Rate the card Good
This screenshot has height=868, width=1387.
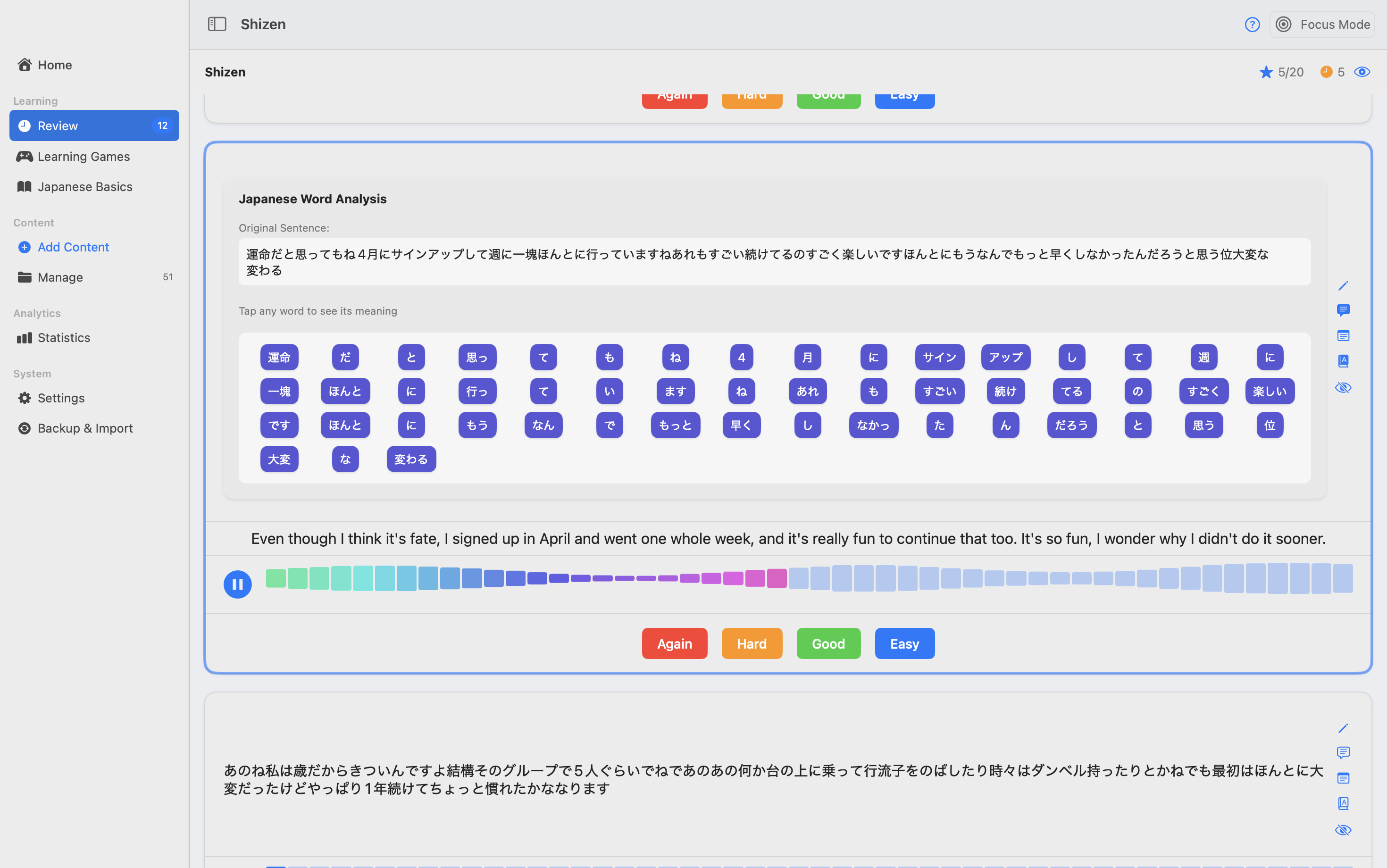[x=828, y=643]
